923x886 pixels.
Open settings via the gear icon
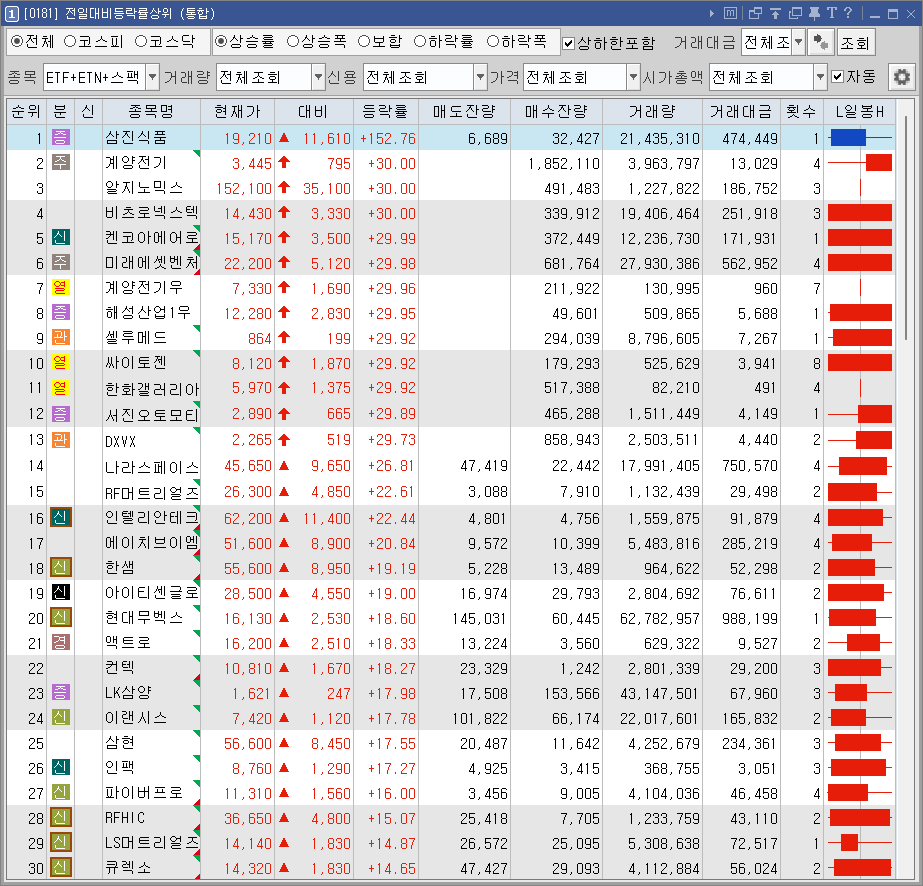(901, 77)
